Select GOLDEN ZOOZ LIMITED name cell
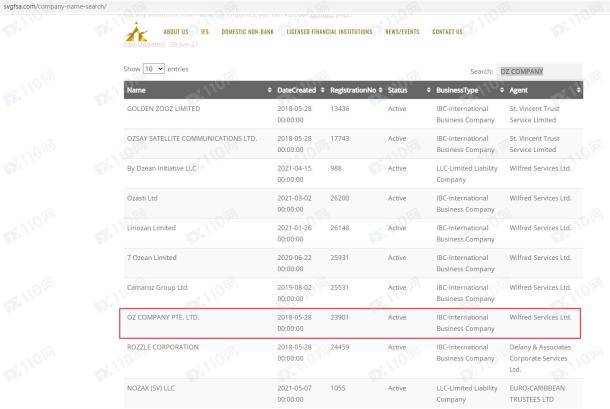This screenshot has width=610, height=409. 163,109
